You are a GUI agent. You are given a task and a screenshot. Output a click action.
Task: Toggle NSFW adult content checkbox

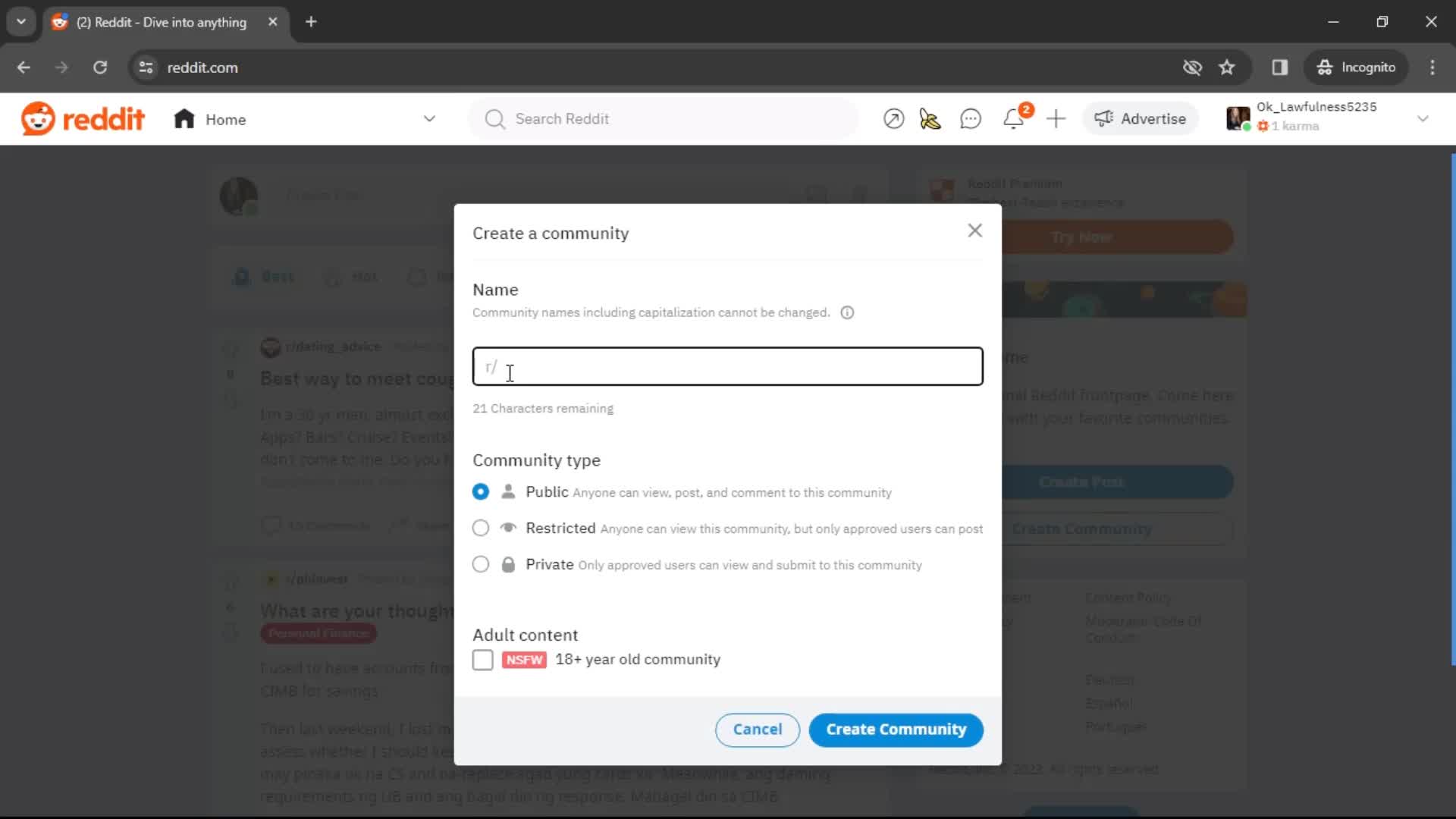click(483, 660)
